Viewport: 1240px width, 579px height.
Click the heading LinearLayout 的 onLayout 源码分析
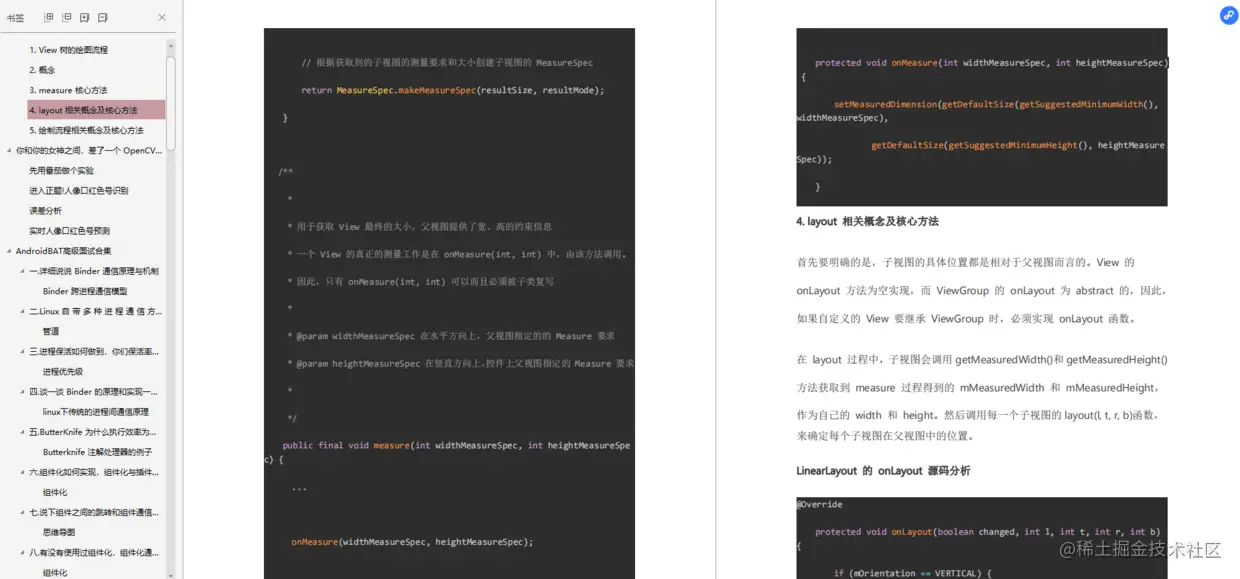(883, 470)
